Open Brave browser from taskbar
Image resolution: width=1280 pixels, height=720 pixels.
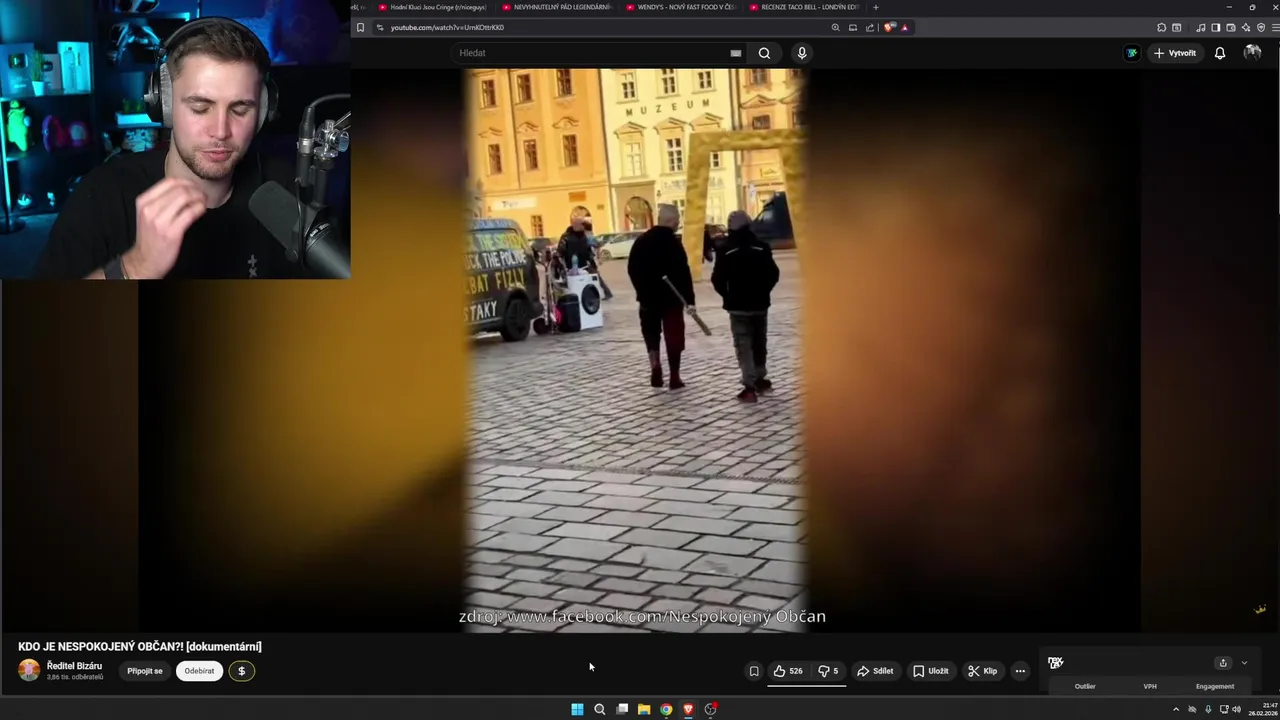(688, 709)
